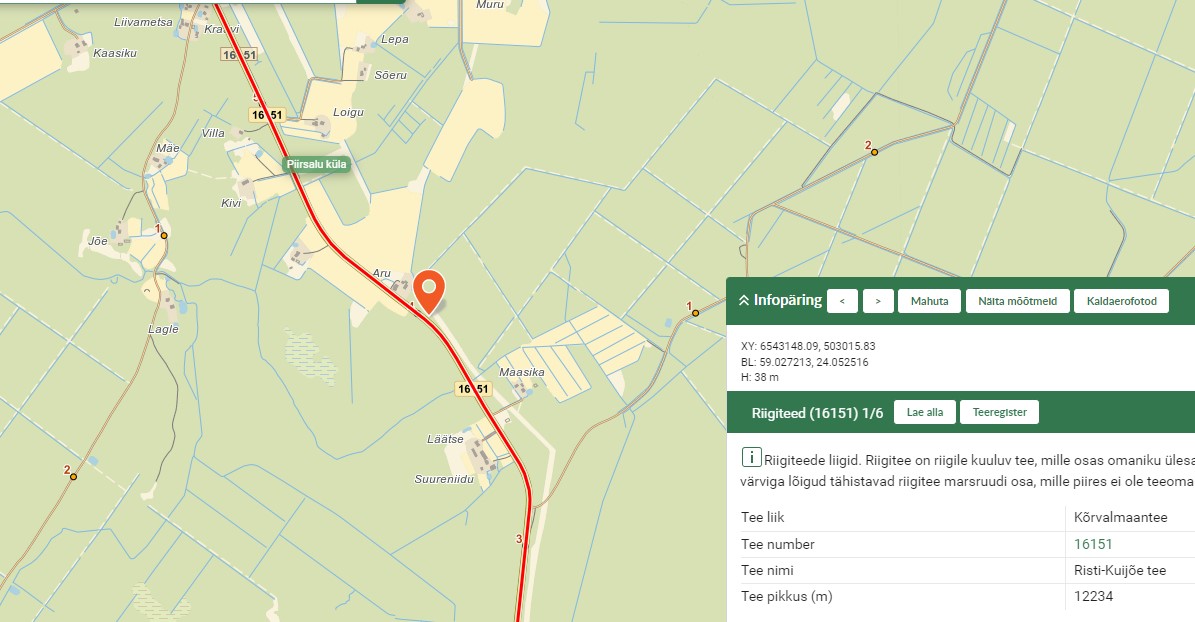Click the BL coordinates text line
Viewport: 1195px width, 622px height.
pyautogui.click(x=804, y=362)
